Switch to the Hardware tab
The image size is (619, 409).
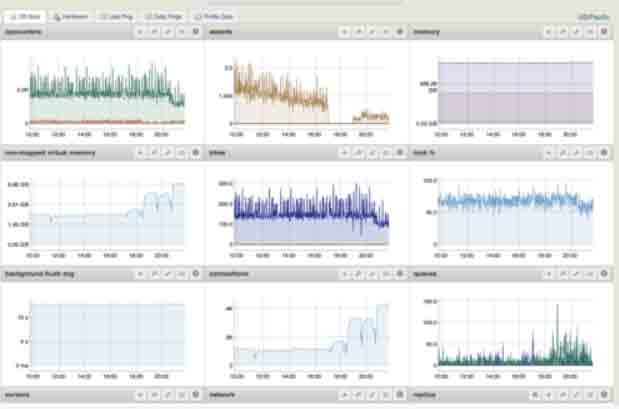point(73,17)
